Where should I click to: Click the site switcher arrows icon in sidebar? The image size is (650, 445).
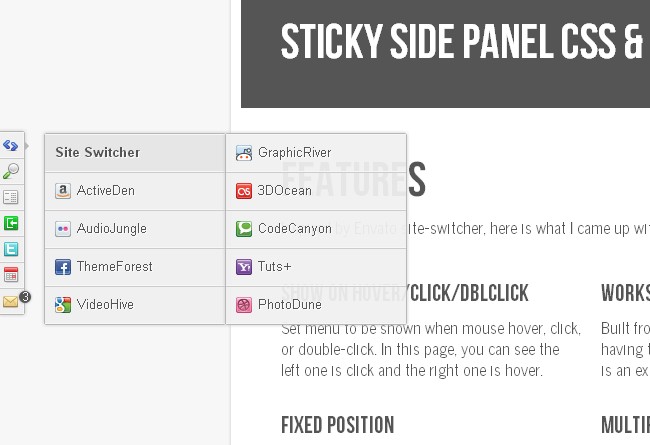click(x=11, y=145)
